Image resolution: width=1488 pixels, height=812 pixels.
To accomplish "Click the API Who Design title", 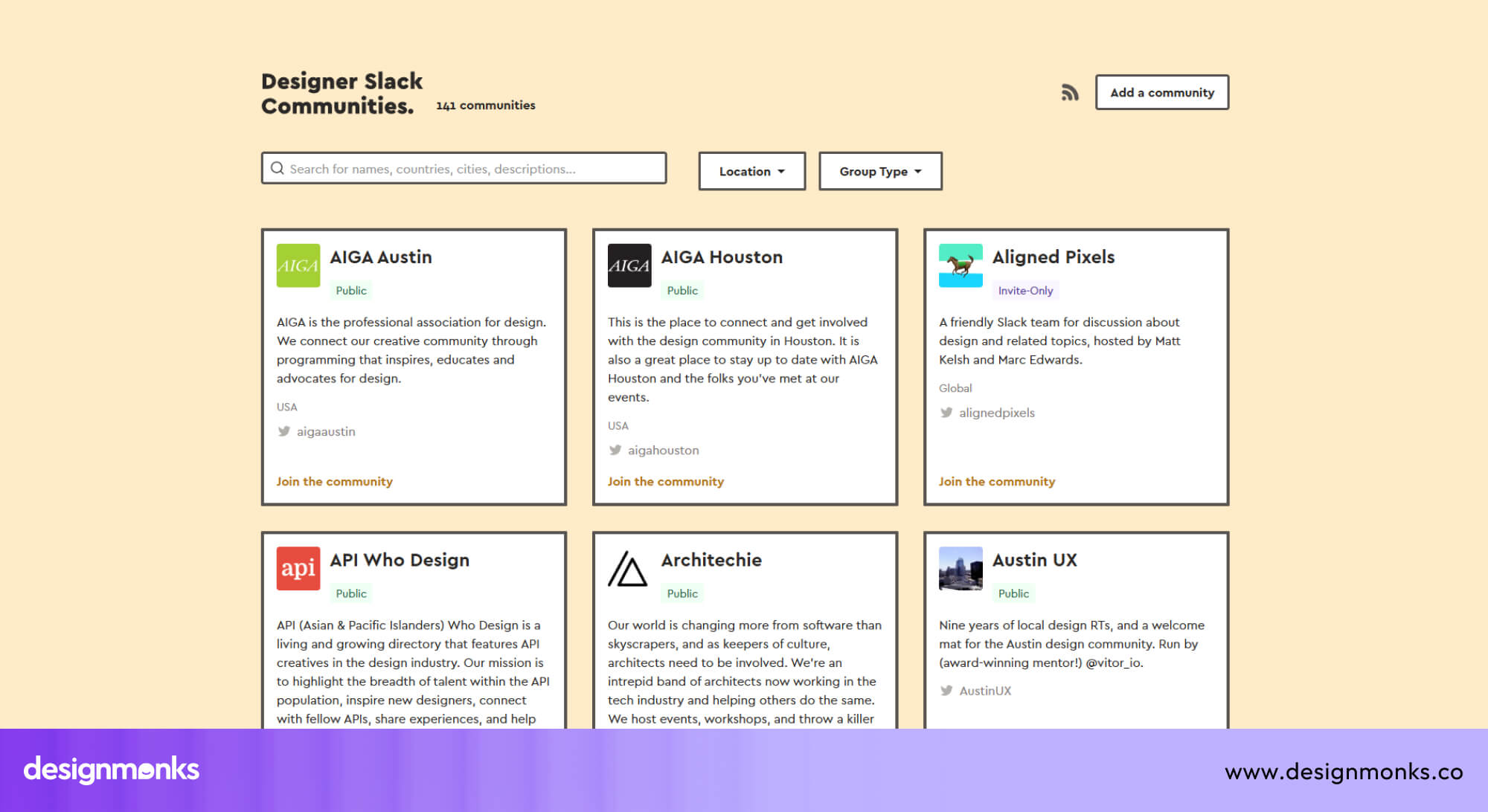I will pos(400,560).
